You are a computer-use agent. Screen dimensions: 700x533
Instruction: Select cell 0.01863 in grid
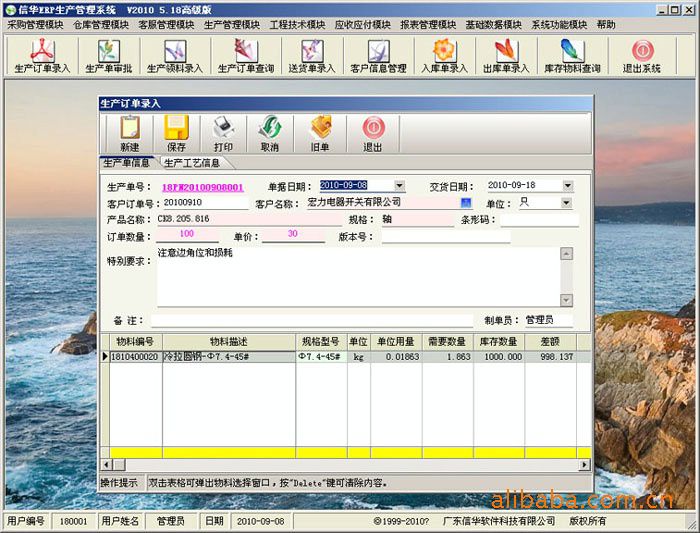point(396,357)
